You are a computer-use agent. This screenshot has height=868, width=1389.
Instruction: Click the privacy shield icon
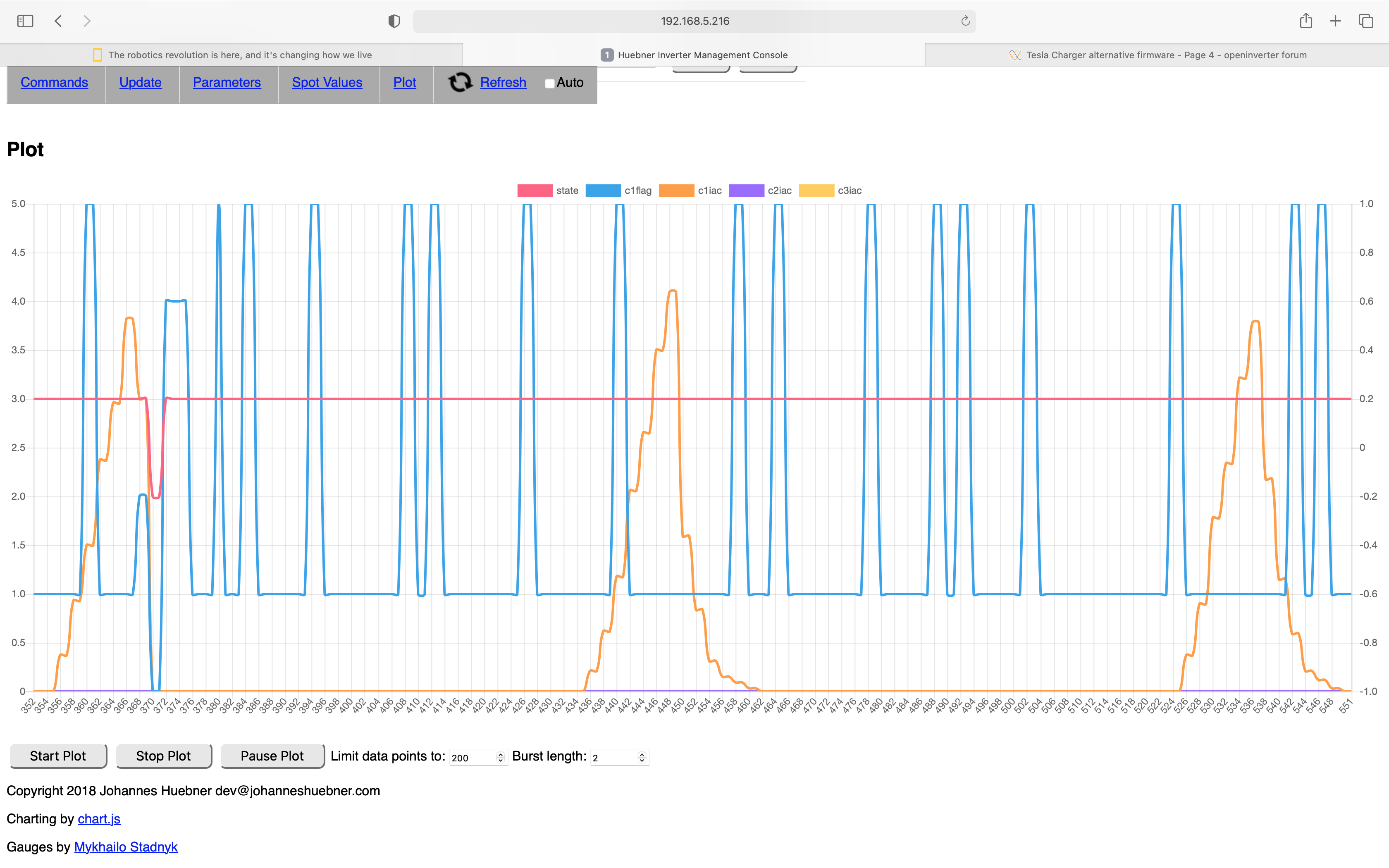click(394, 21)
